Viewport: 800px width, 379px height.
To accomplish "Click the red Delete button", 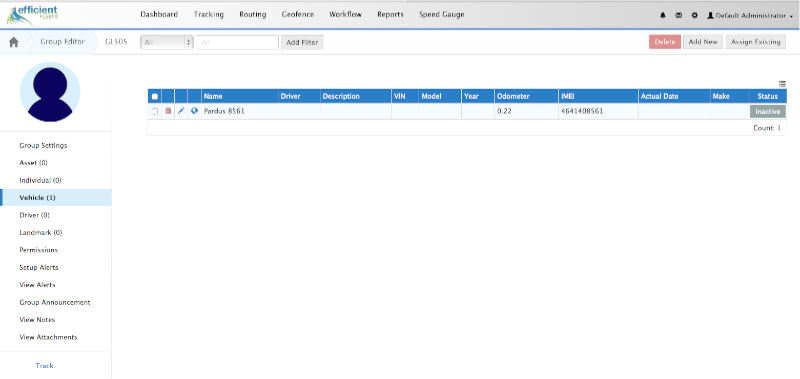I will [x=665, y=42].
